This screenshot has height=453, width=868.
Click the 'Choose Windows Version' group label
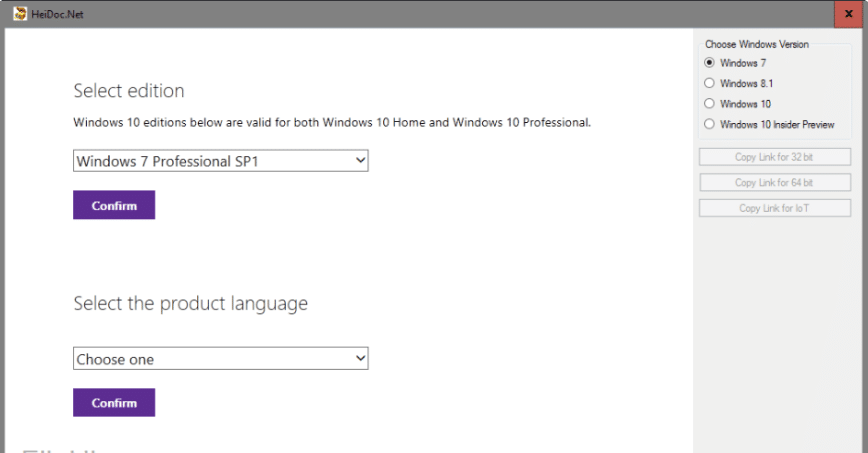click(757, 44)
